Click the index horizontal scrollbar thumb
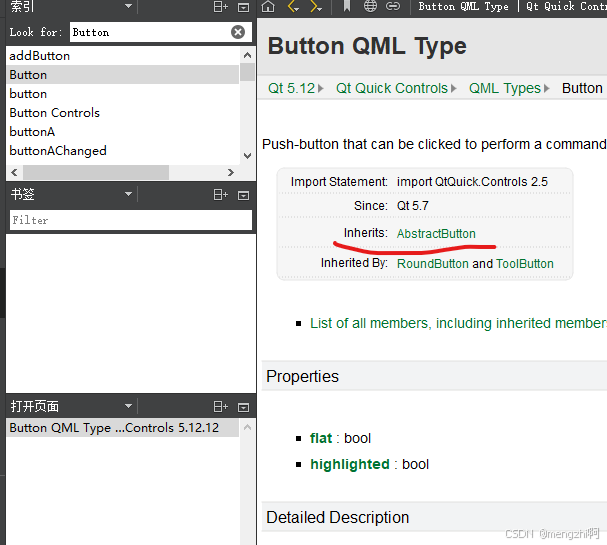Image resolution: width=607 pixels, height=545 pixels. (x=96, y=172)
